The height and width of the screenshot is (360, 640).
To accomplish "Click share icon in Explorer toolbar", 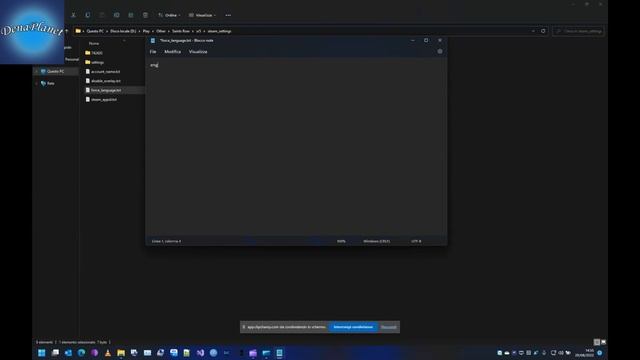I will (131, 15).
